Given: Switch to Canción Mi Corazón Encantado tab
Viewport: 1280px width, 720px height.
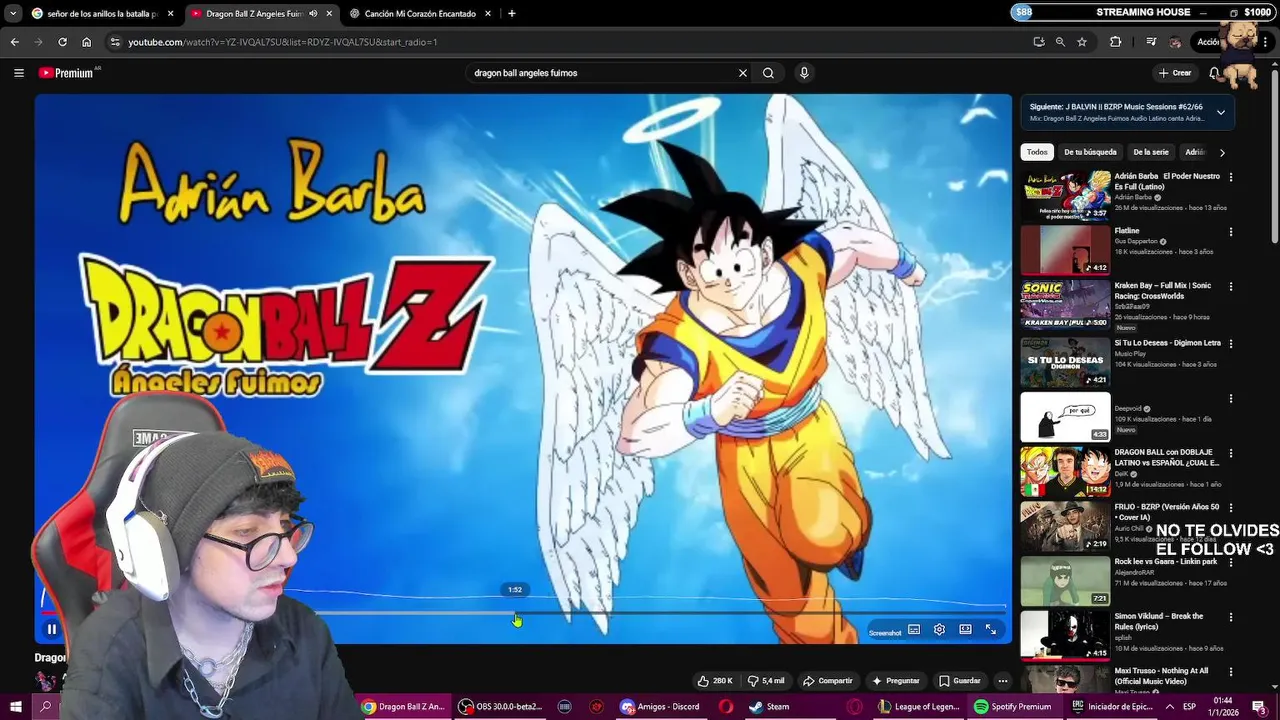Looking at the screenshot, I should pos(420,14).
